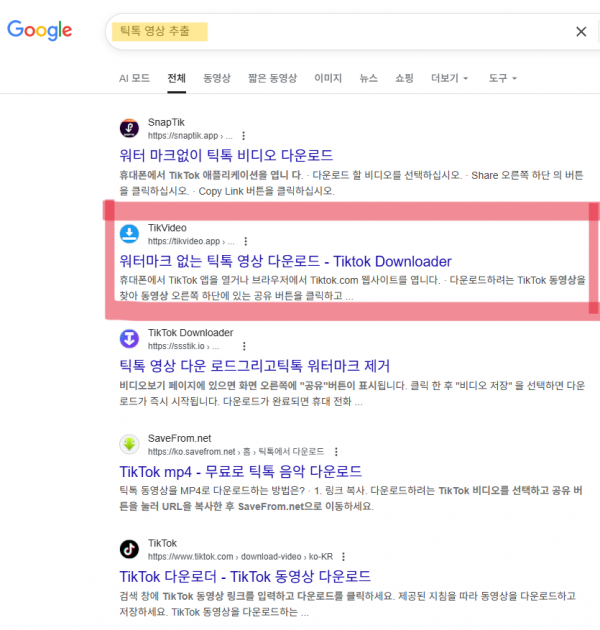Click the ssstik TikTok Downloader favicon
This screenshot has height=630, width=600.
coord(129,338)
